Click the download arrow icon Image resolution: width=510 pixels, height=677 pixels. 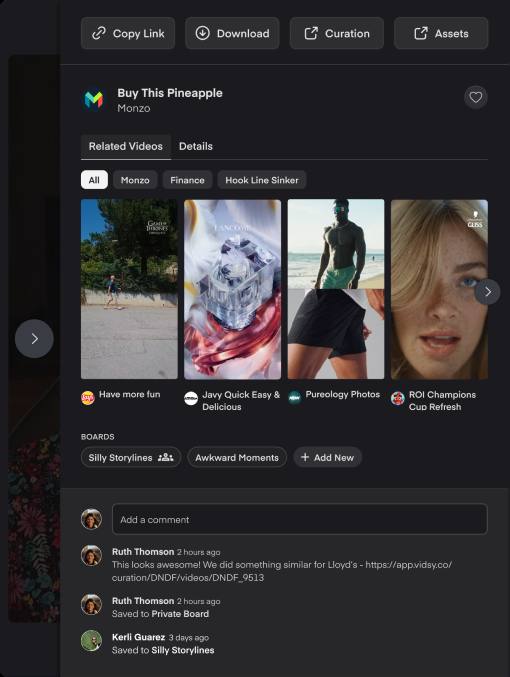(x=203, y=33)
